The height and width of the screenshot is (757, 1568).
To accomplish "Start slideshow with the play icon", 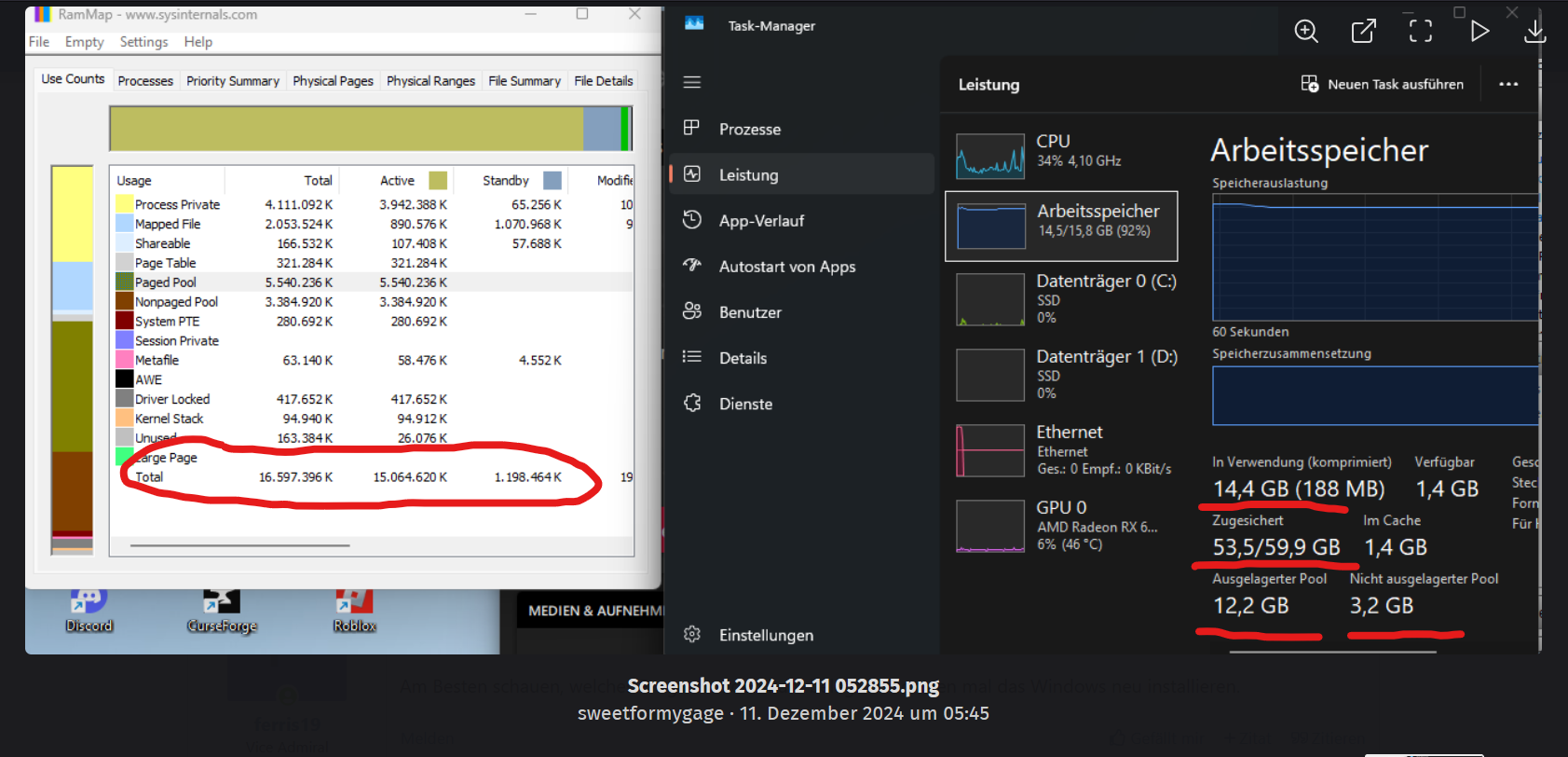I will point(1479,31).
